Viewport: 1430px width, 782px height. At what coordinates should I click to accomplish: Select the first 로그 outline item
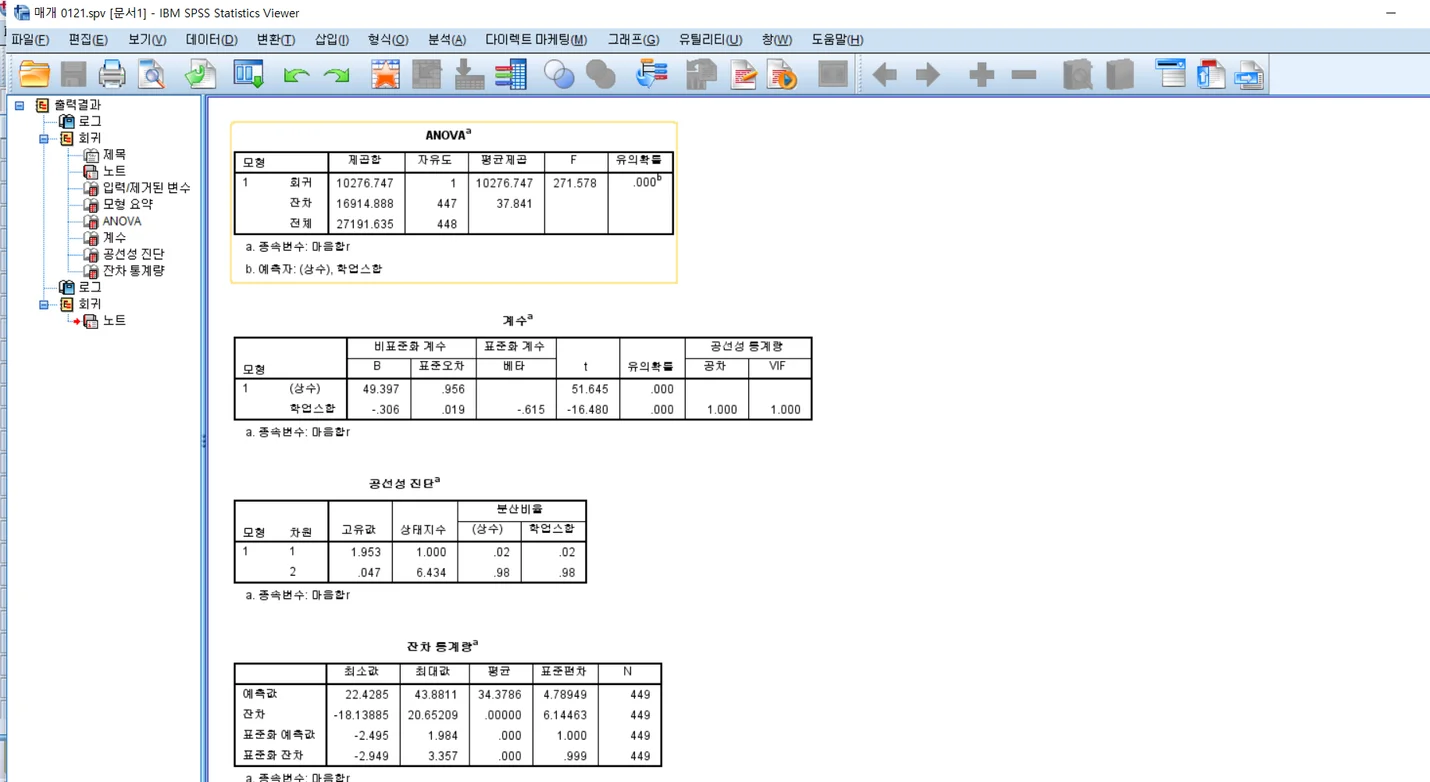(89, 122)
